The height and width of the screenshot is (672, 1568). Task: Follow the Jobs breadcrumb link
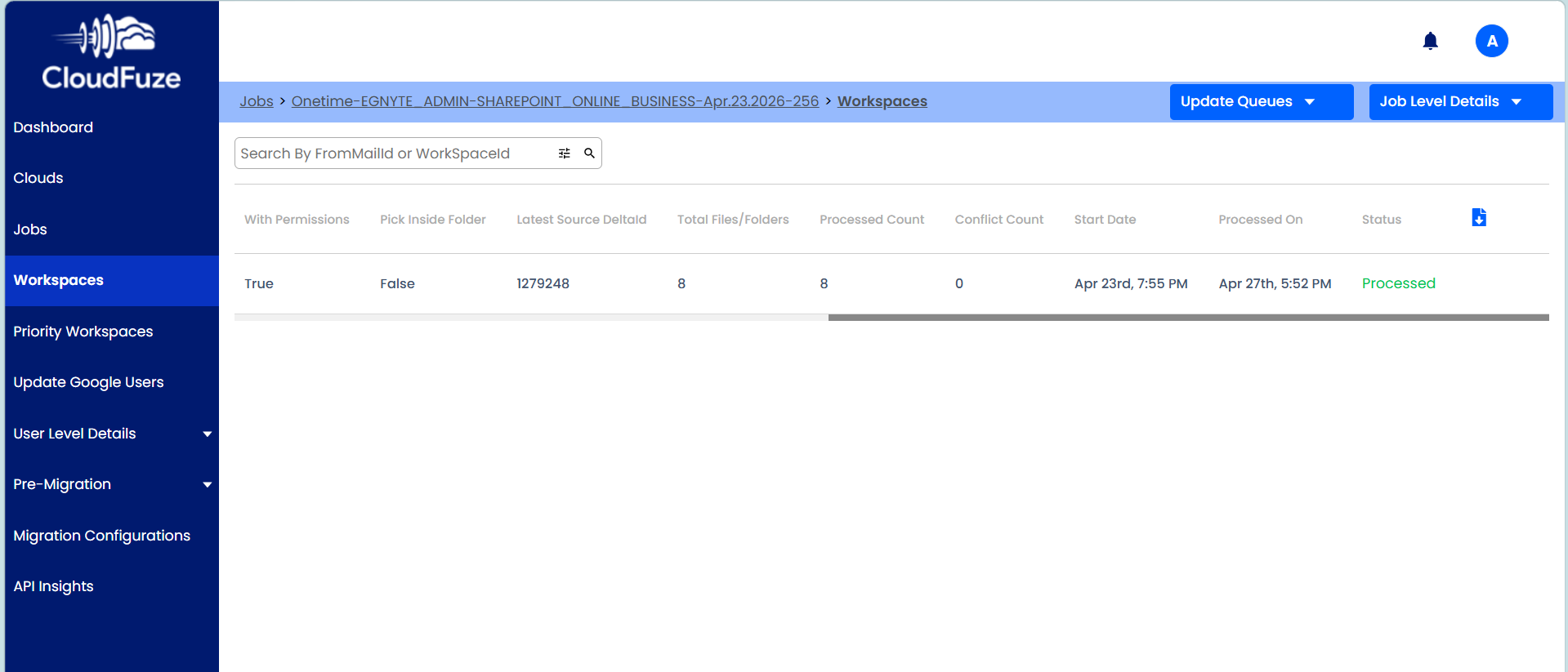[257, 101]
